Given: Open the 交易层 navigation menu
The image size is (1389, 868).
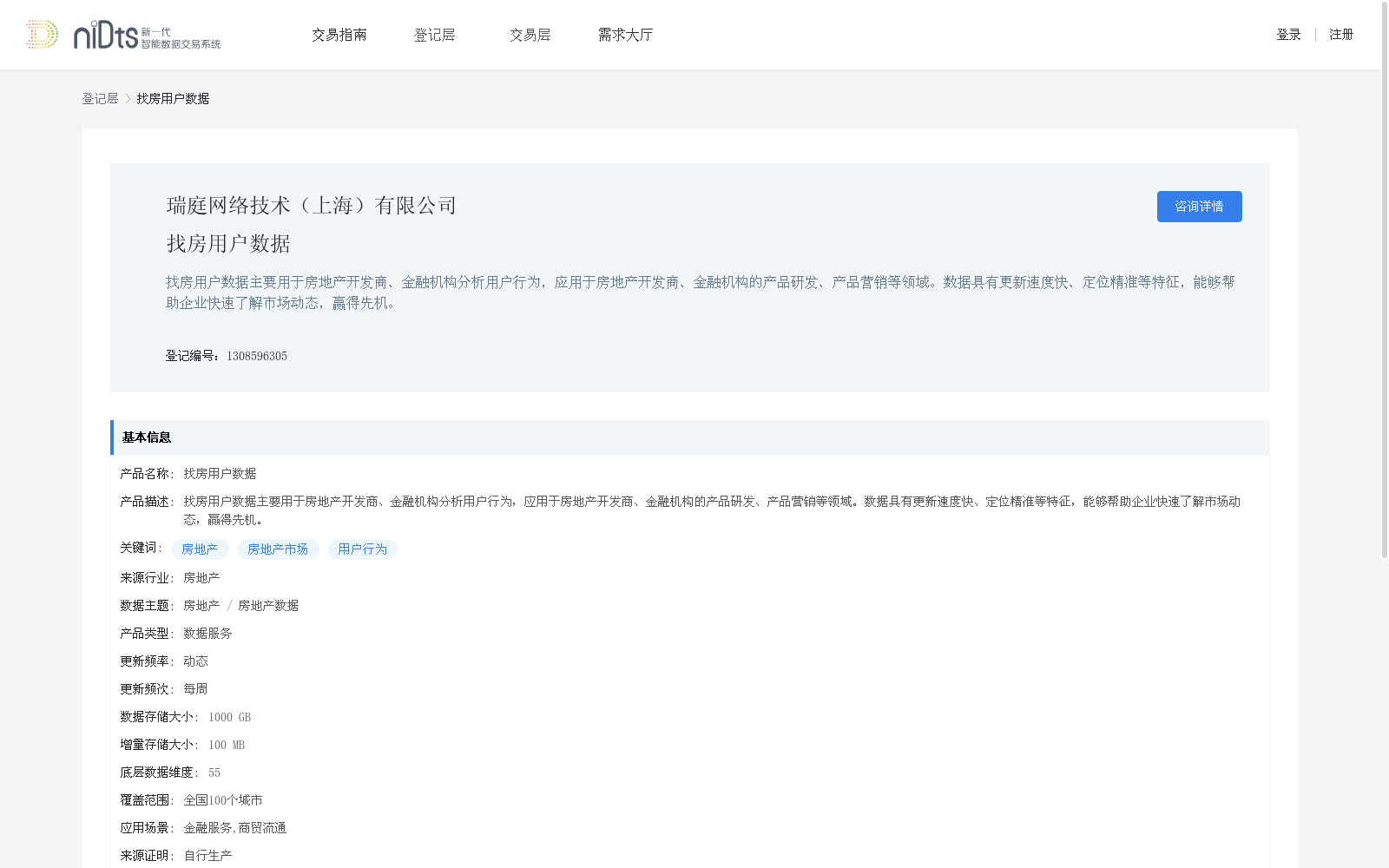Looking at the screenshot, I should point(530,34).
